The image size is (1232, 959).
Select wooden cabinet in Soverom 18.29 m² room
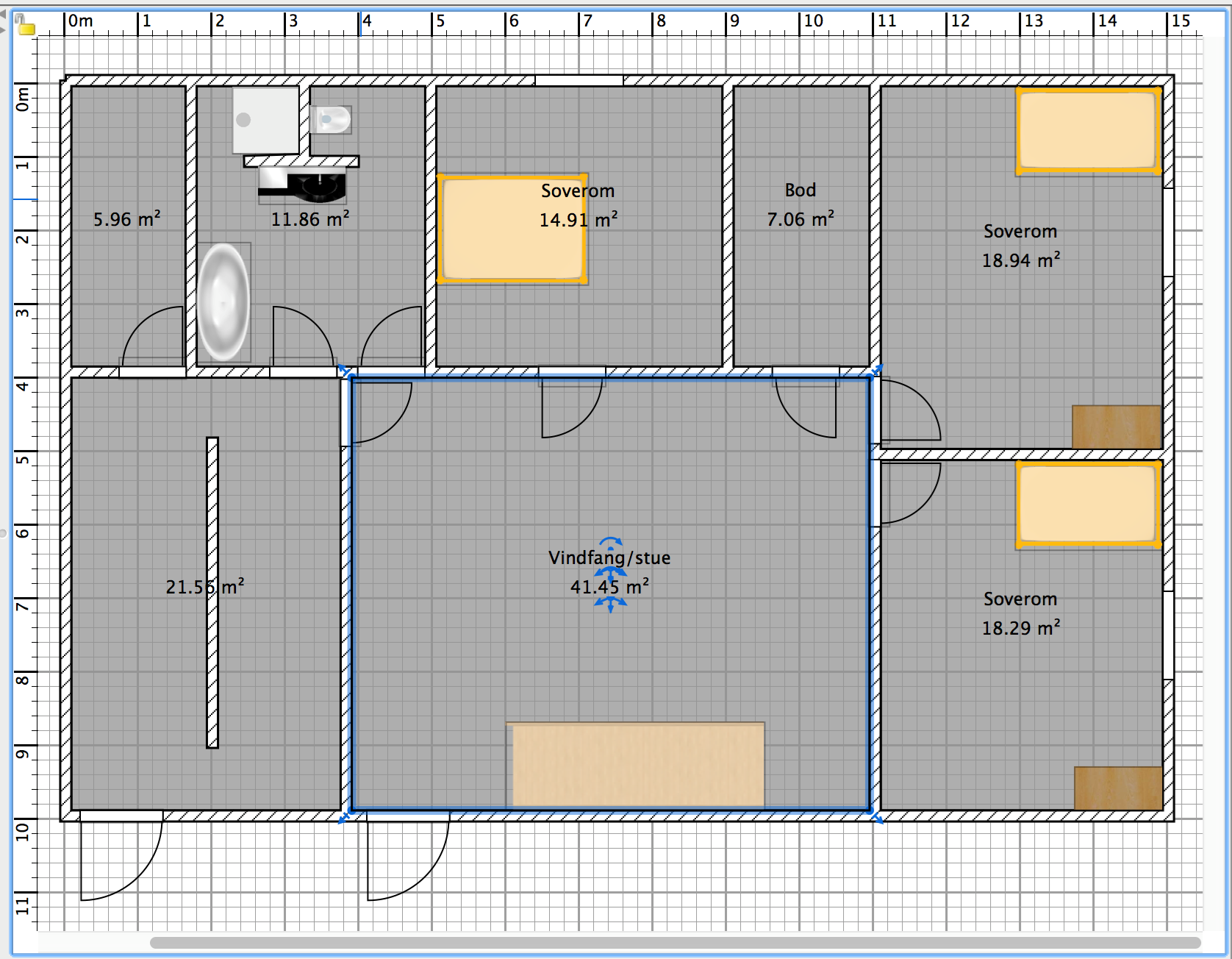(1117, 788)
